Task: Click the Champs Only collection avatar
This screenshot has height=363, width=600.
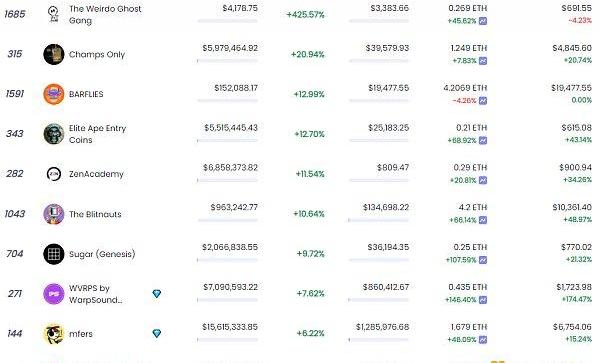Action: click(x=54, y=54)
